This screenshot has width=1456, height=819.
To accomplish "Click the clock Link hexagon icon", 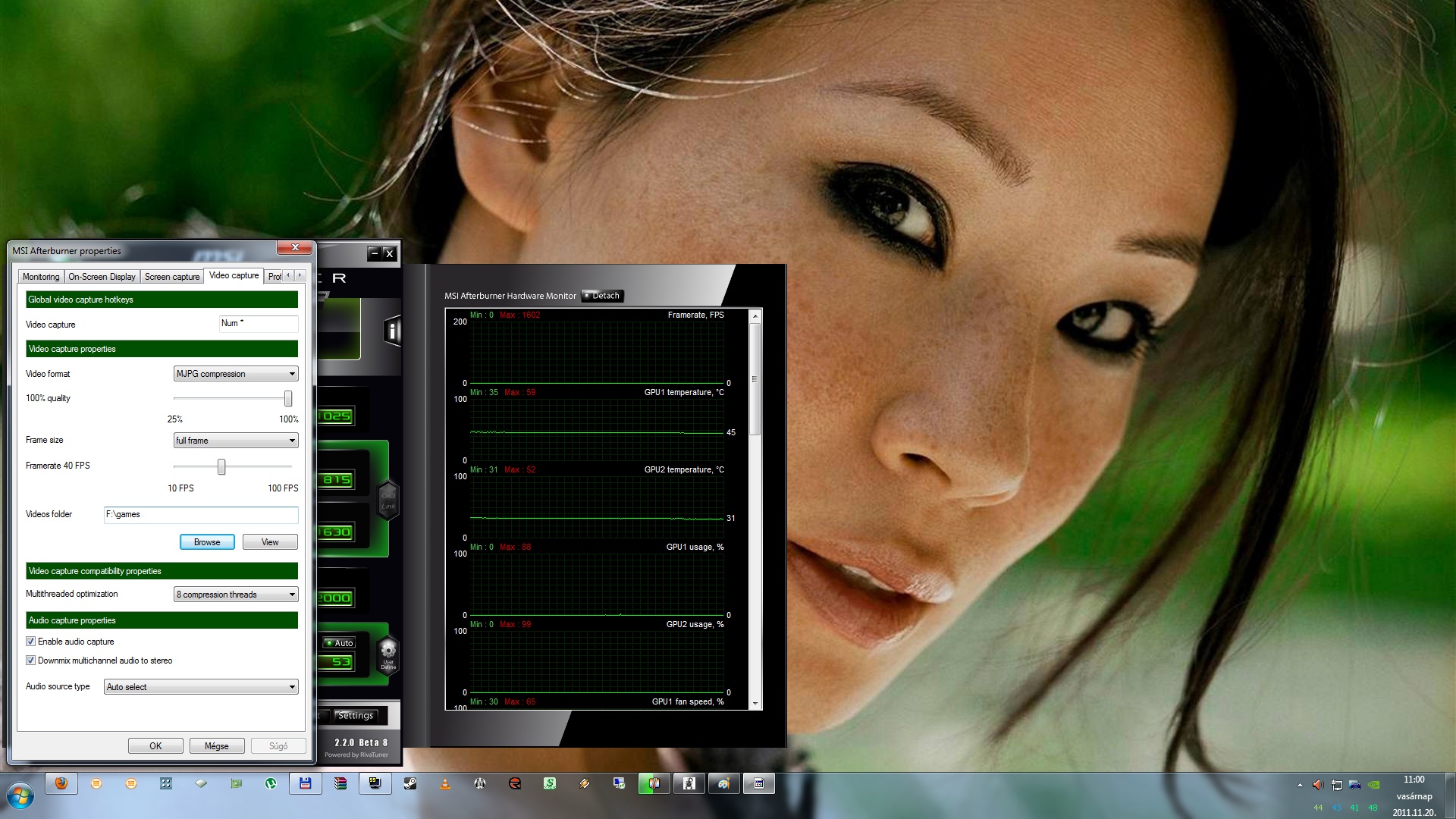I will click(x=388, y=500).
